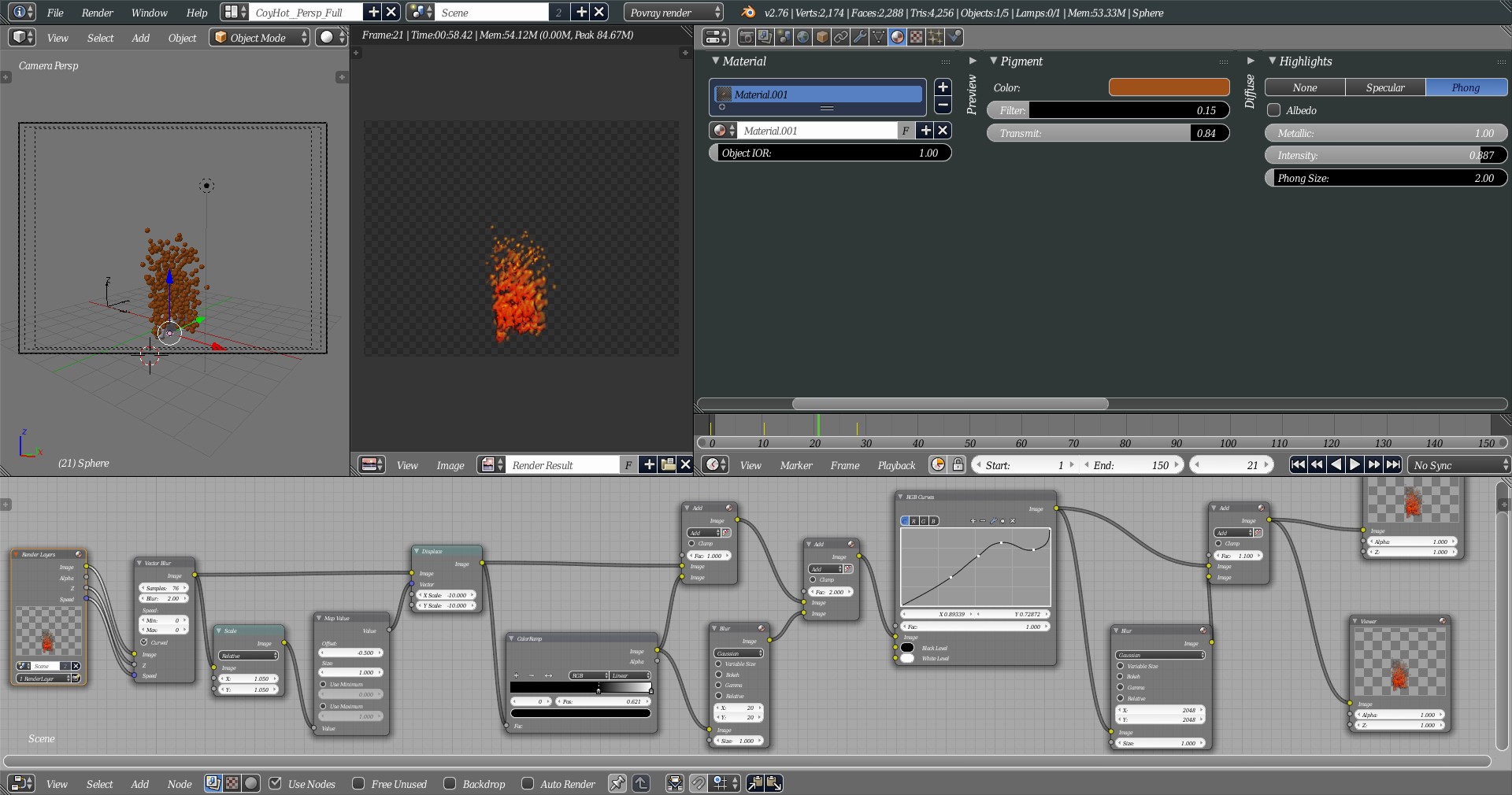Open the World properties tab

pyautogui.click(x=802, y=37)
